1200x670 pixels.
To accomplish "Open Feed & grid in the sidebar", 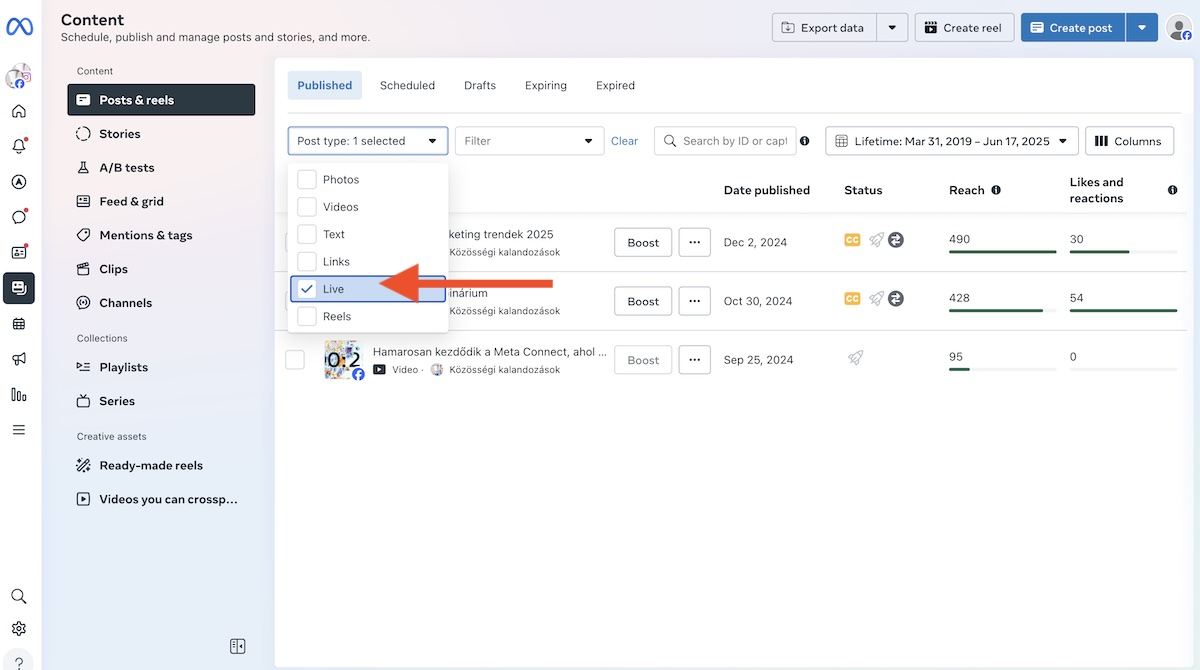I will (161, 201).
